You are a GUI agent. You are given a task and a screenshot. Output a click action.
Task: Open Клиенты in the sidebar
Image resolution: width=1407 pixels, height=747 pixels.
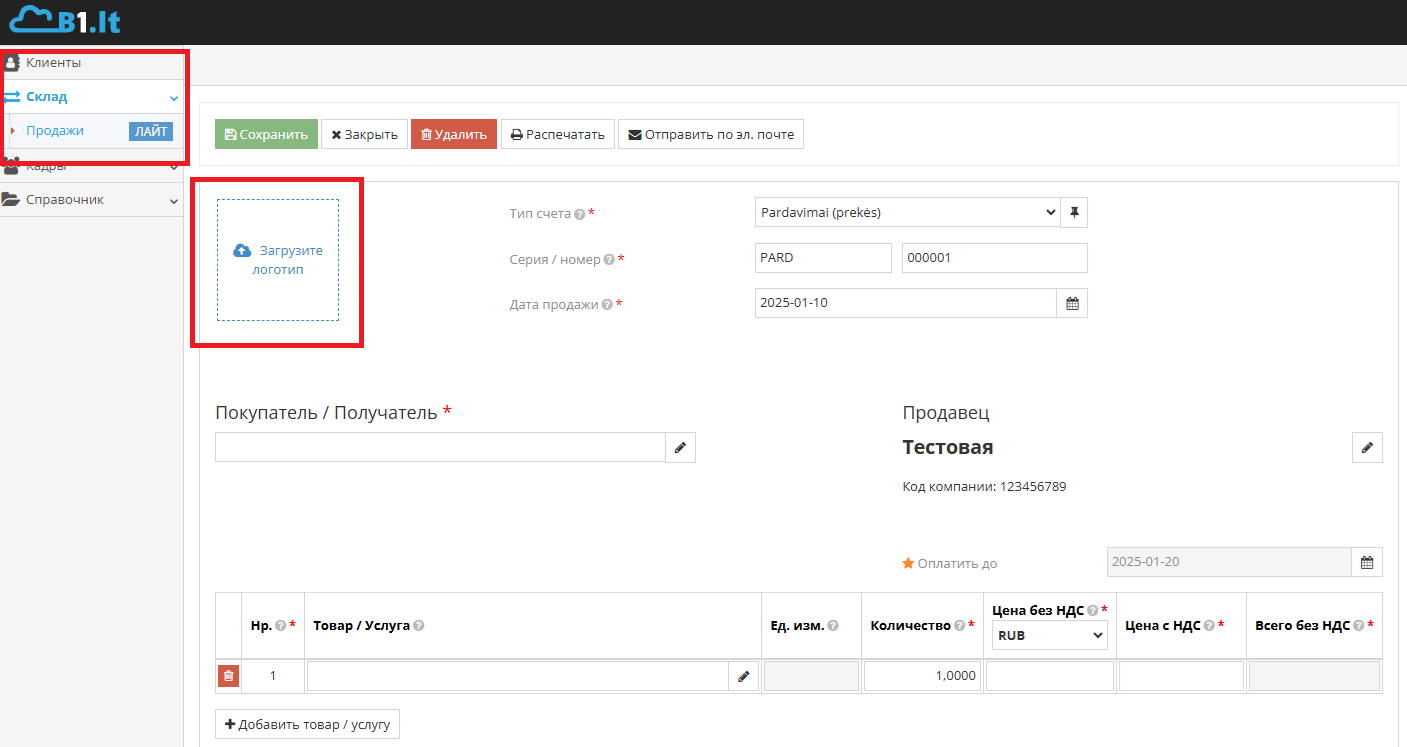pos(54,63)
